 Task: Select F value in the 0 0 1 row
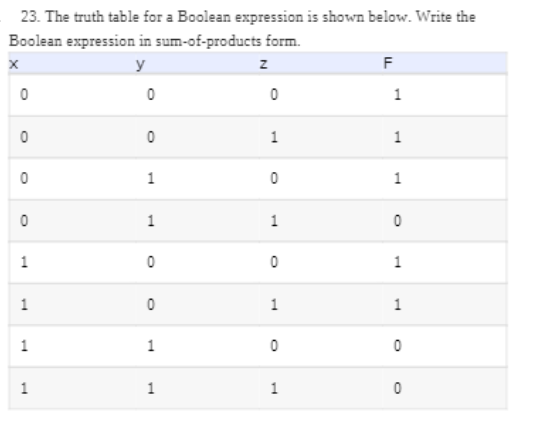397,137
